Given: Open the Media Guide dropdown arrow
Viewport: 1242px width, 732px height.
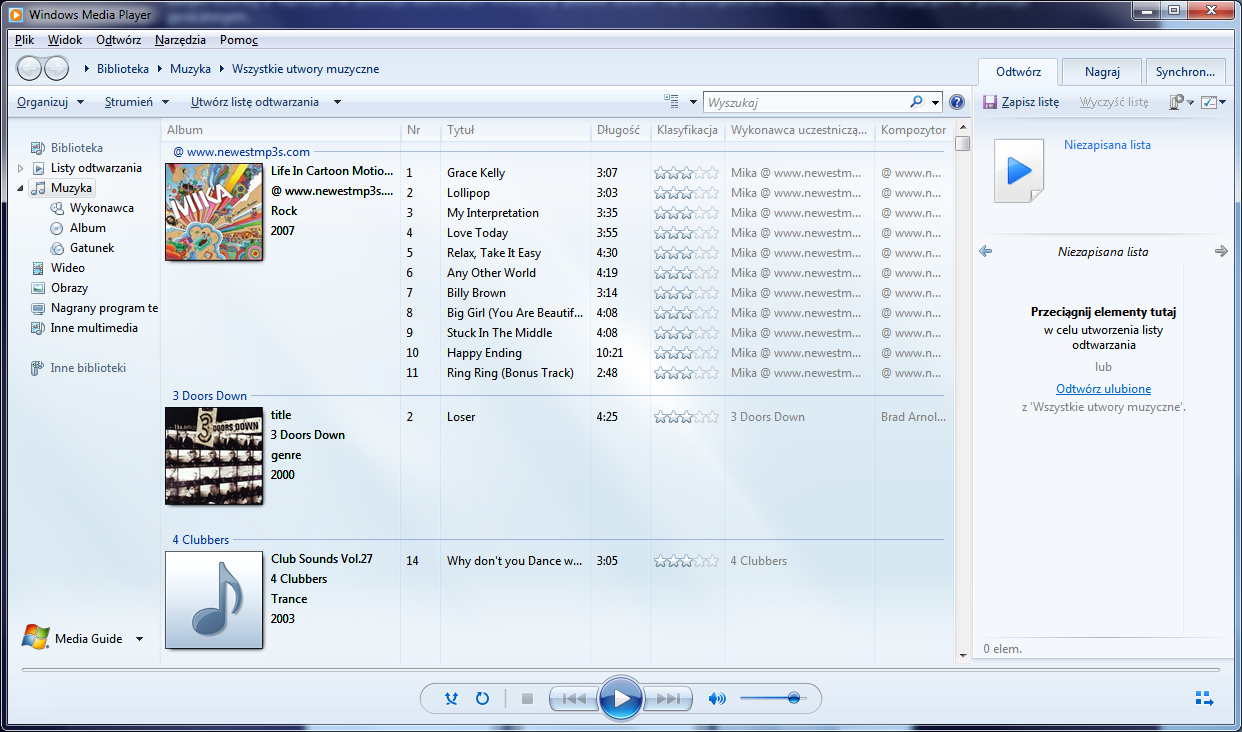Looking at the screenshot, I should [x=139, y=639].
